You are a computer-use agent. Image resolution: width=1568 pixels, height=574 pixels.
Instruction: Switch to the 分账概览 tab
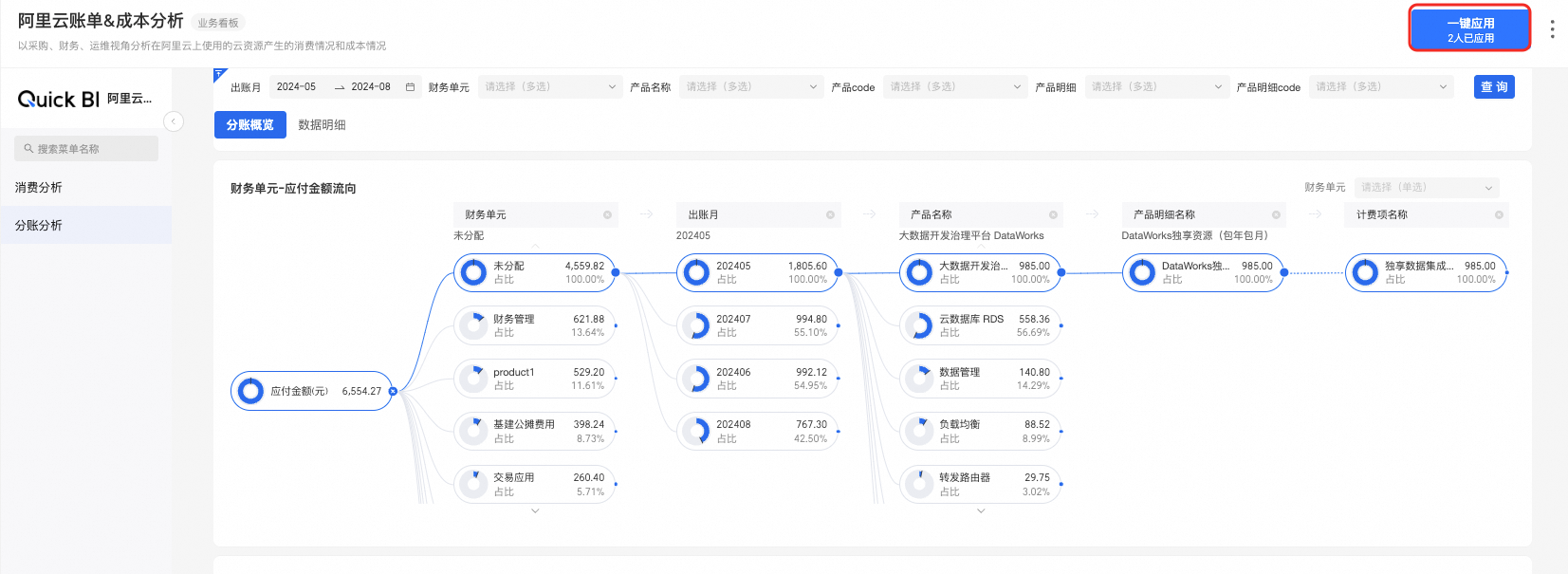(250, 124)
